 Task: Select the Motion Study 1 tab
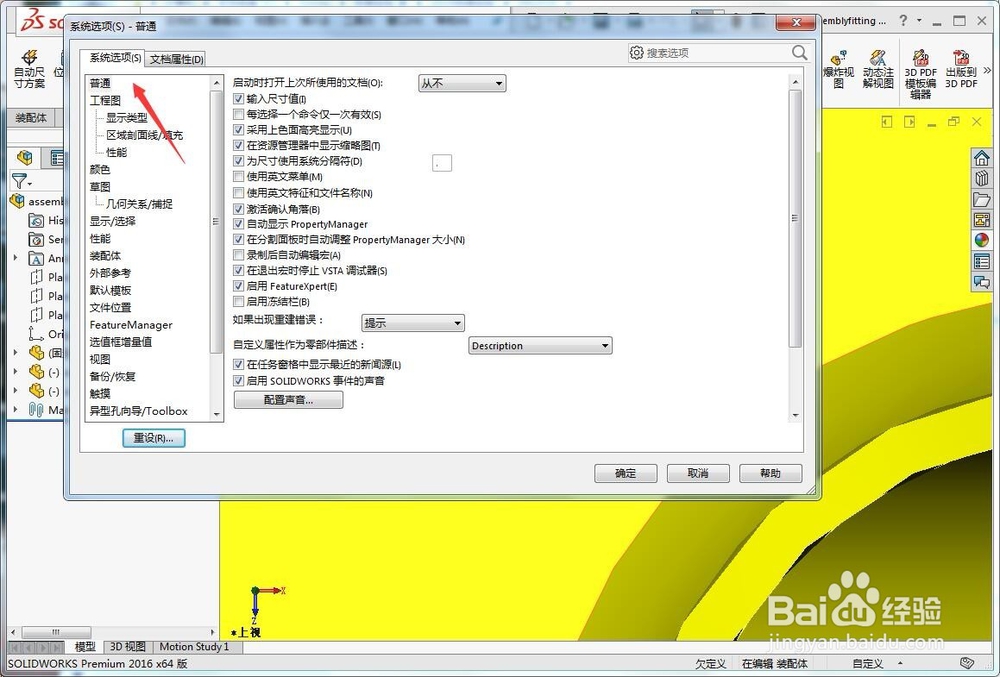click(194, 646)
